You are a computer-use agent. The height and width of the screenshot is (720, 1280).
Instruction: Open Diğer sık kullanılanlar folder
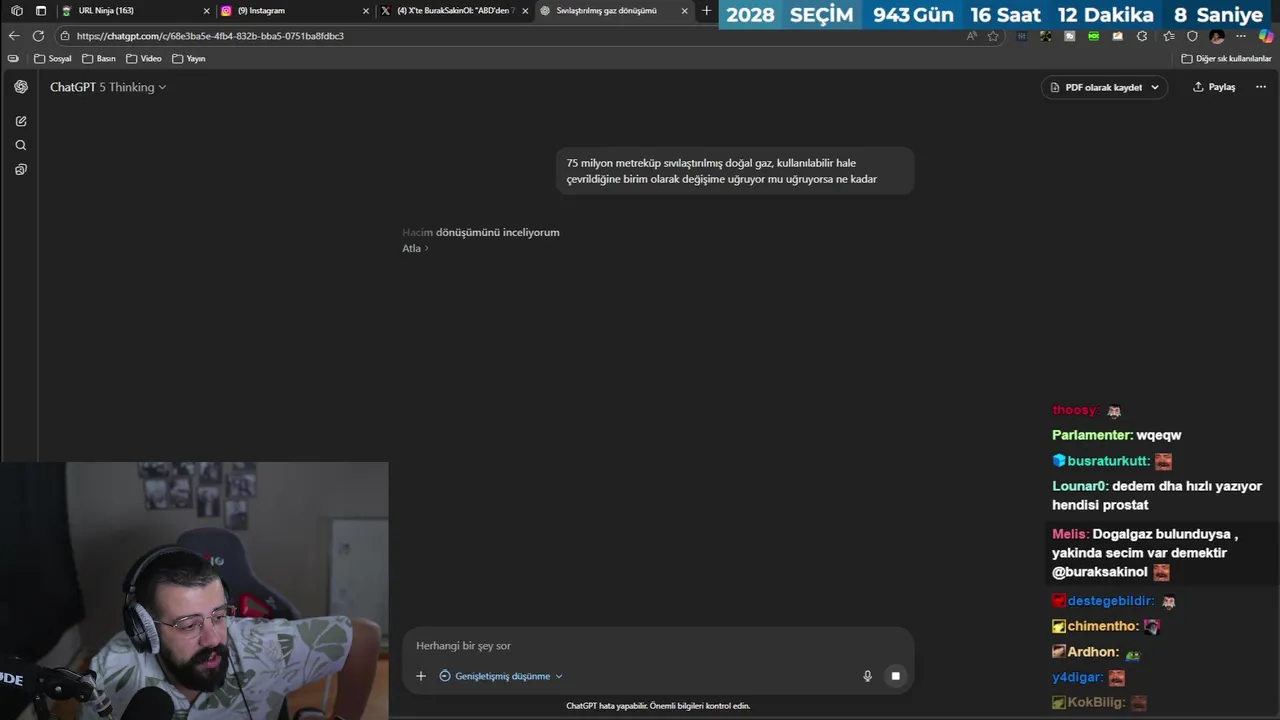pyautogui.click(x=1226, y=59)
